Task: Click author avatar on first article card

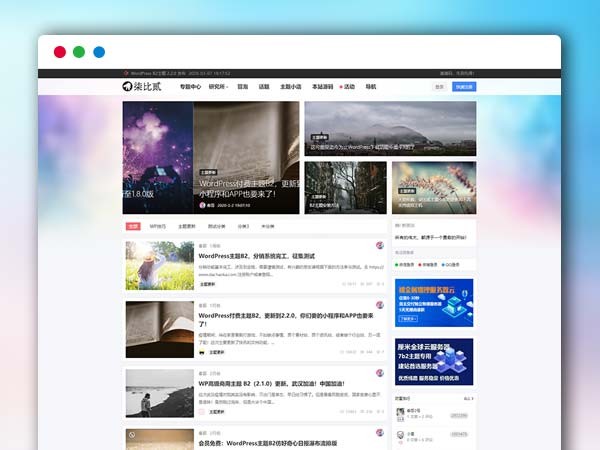Action: tap(380, 246)
